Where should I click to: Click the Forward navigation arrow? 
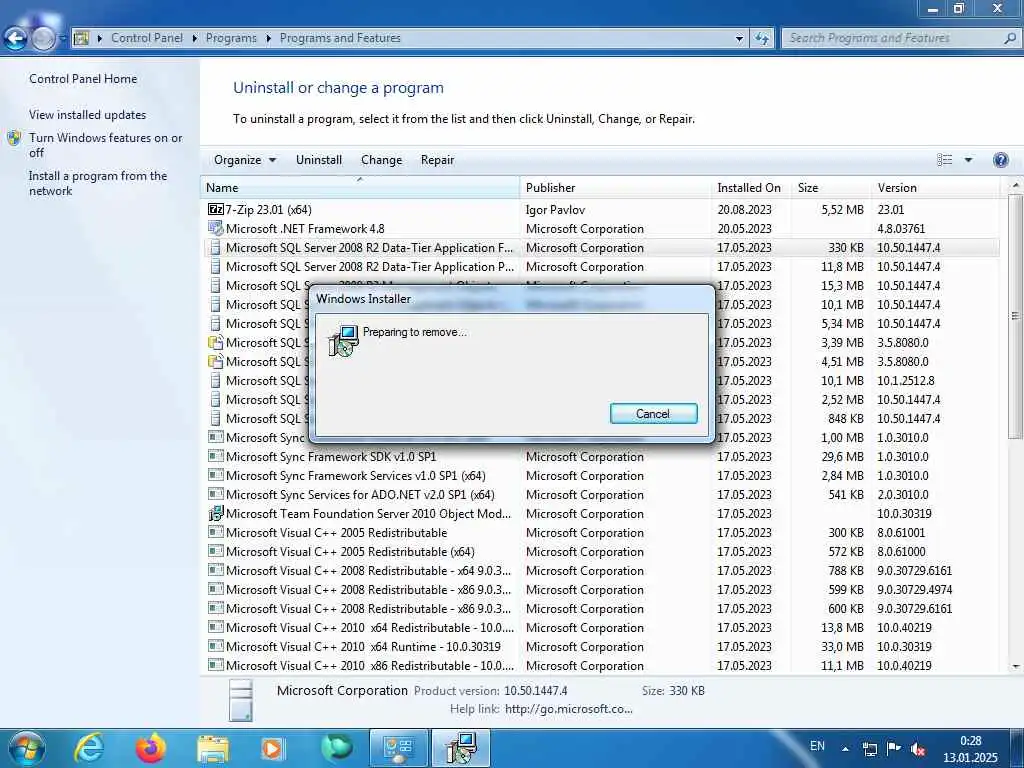tap(43, 39)
